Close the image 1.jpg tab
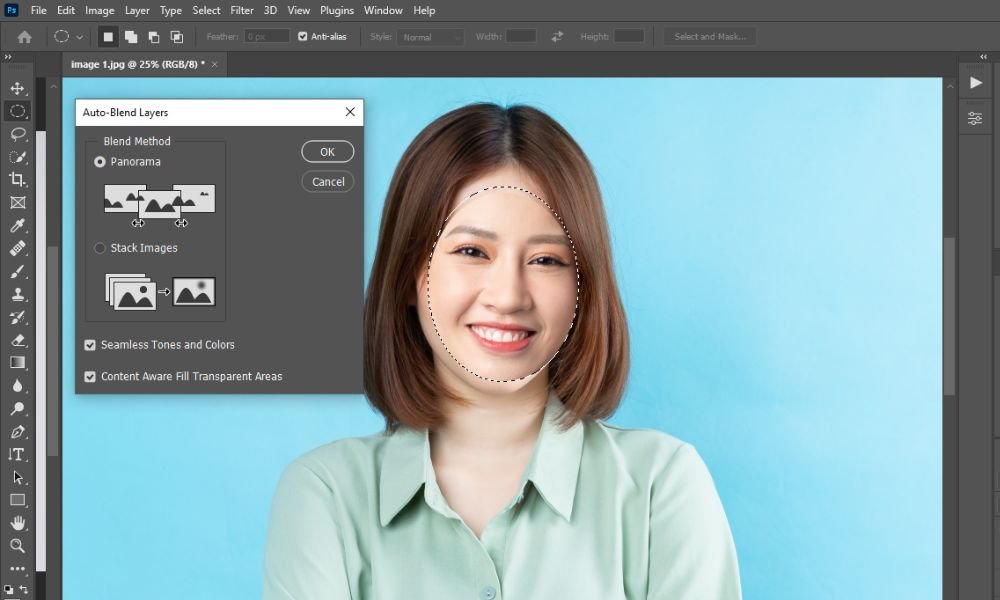Screen dimensions: 1000x600 tap(215, 64)
